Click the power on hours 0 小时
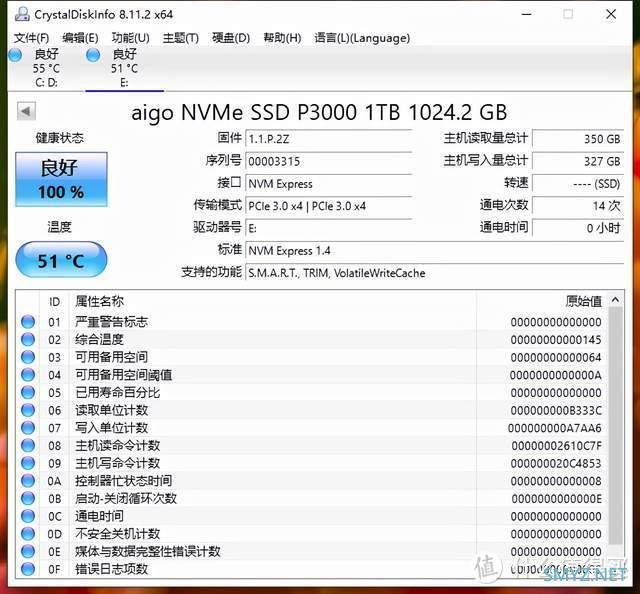640x594 pixels. [578, 228]
